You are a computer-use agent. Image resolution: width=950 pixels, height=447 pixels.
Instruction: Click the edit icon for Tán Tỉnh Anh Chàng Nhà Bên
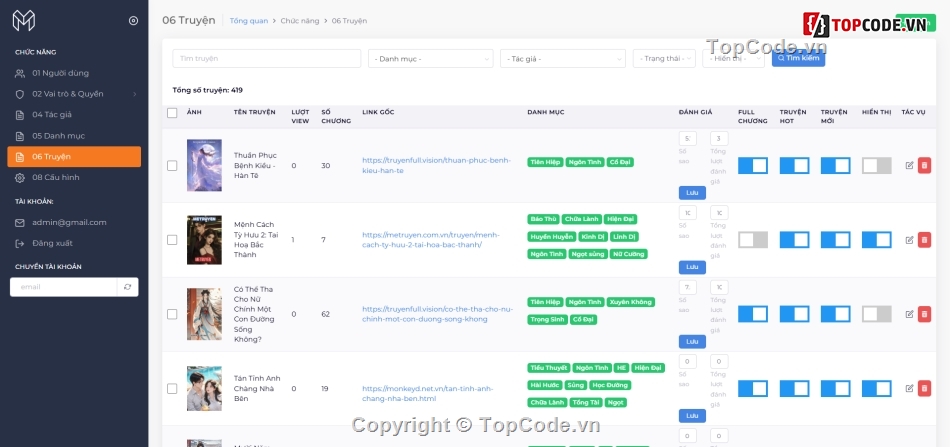[909, 388]
